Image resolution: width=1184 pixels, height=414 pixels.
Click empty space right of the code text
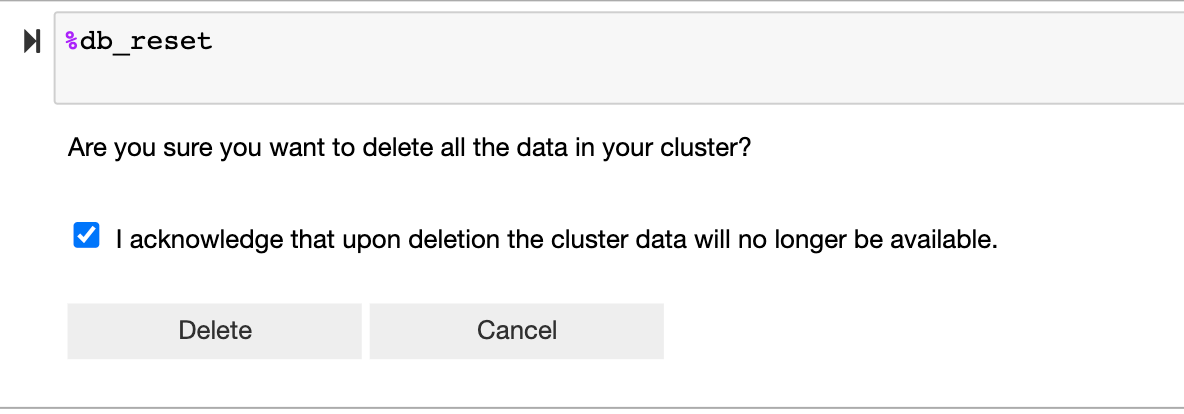(x=700, y=42)
